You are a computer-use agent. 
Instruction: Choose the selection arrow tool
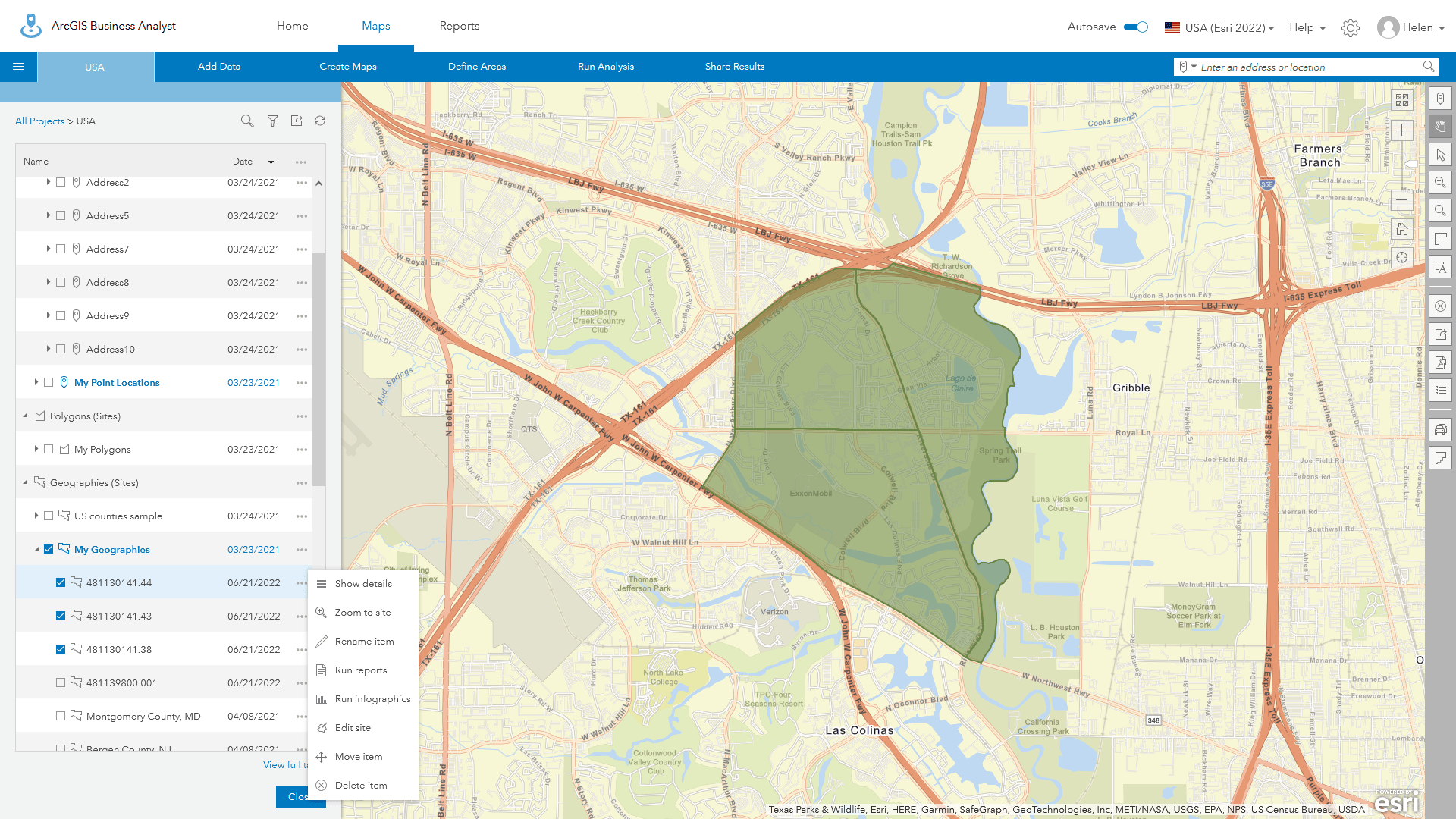coord(1440,154)
